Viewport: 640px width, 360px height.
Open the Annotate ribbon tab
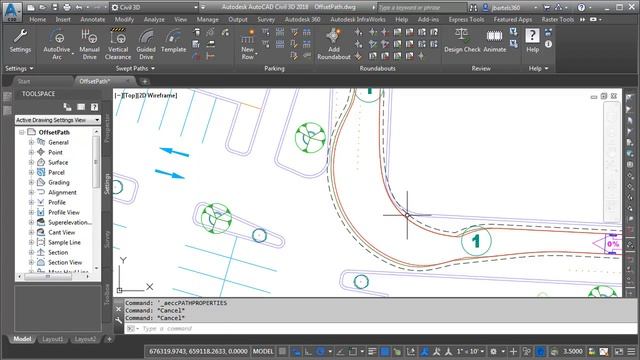coord(93,20)
